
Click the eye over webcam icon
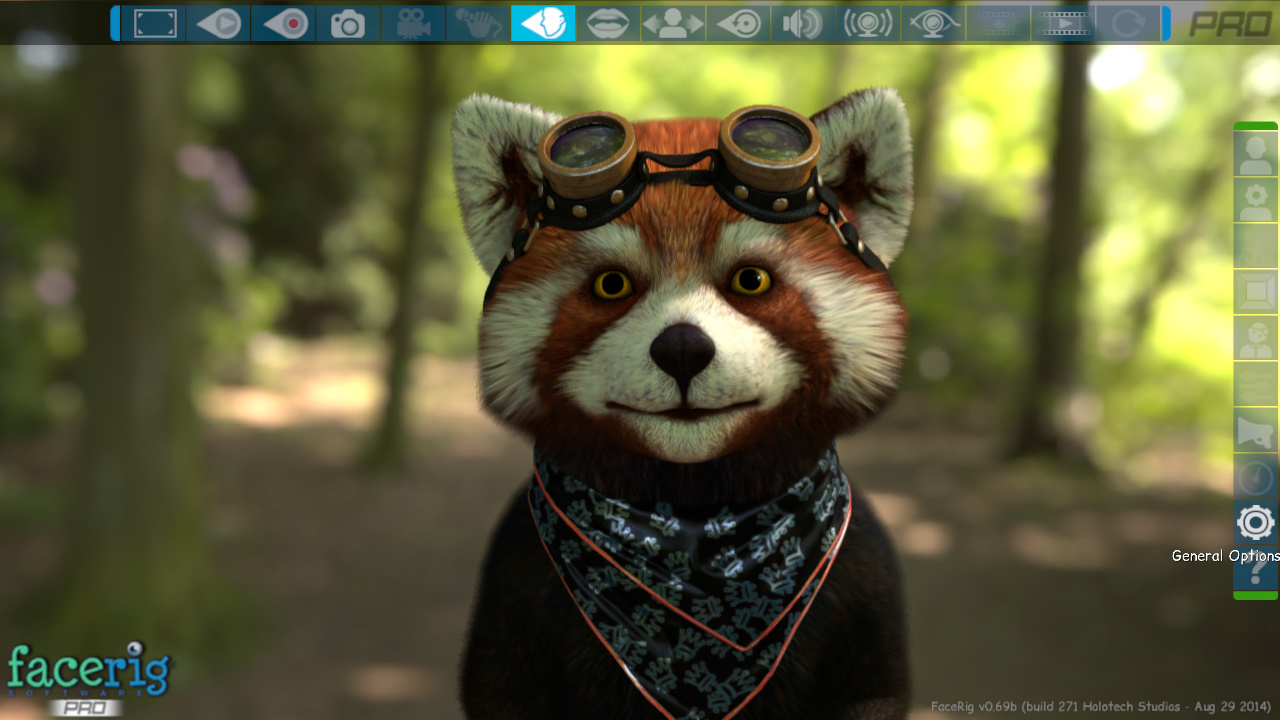(932, 23)
